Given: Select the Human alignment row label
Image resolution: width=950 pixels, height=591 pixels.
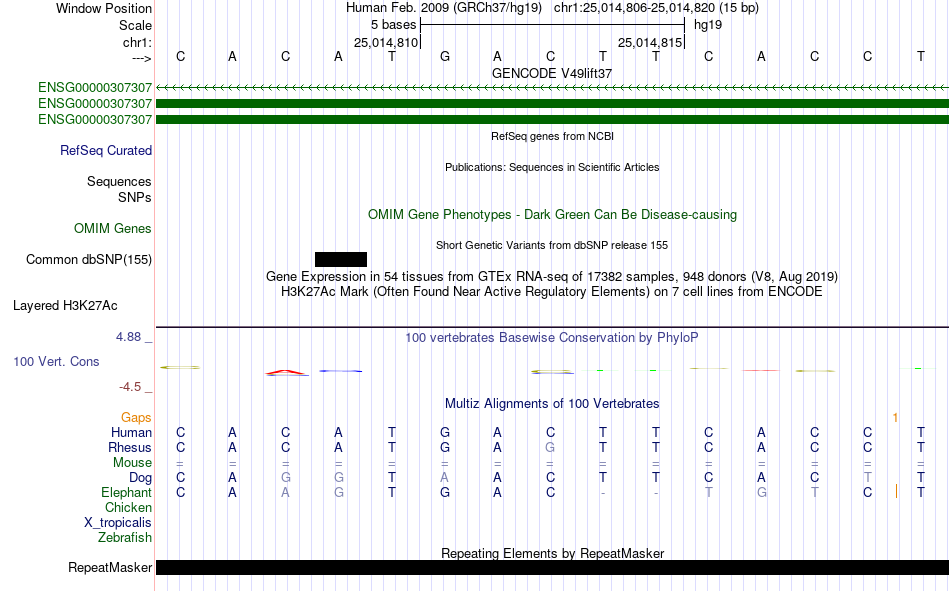Looking at the screenshot, I should click(x=131, y=432).
